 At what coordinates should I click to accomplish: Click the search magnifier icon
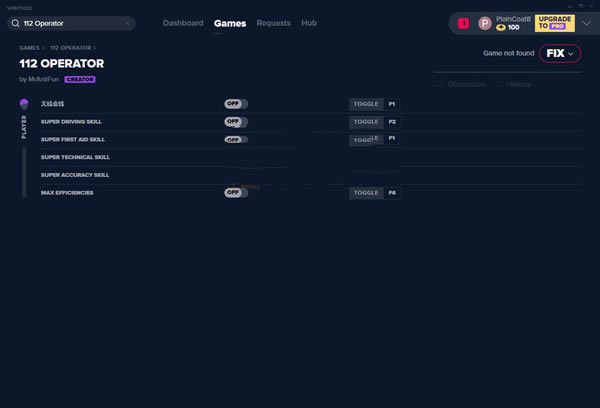coord(15,23)
